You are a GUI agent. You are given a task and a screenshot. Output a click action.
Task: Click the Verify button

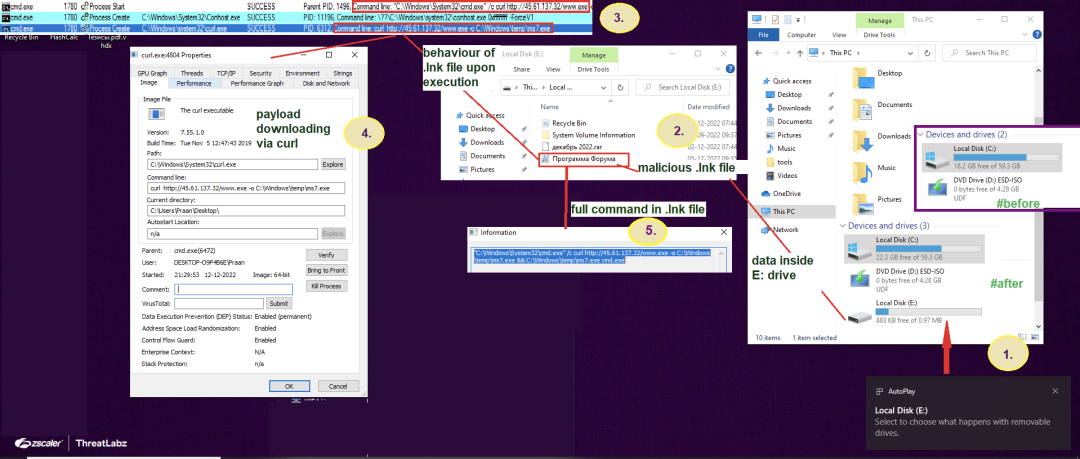pyautogui.click(x=326, y=255)
